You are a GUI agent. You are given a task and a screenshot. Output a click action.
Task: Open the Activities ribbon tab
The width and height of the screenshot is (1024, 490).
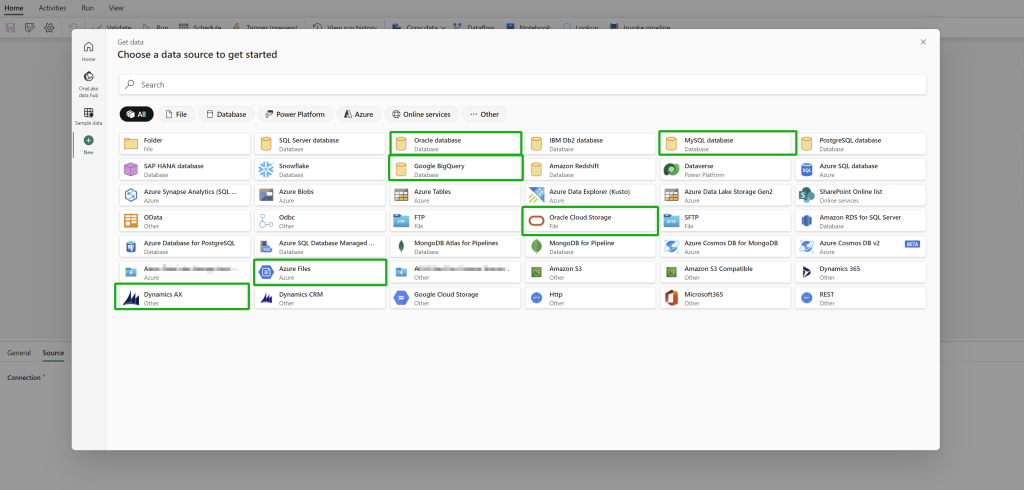coord(52,8)
